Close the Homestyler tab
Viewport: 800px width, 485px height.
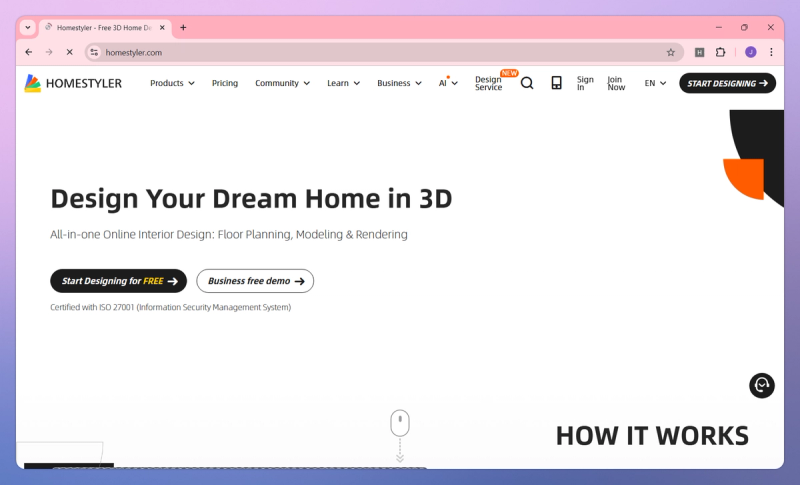[x=162, y=28]
